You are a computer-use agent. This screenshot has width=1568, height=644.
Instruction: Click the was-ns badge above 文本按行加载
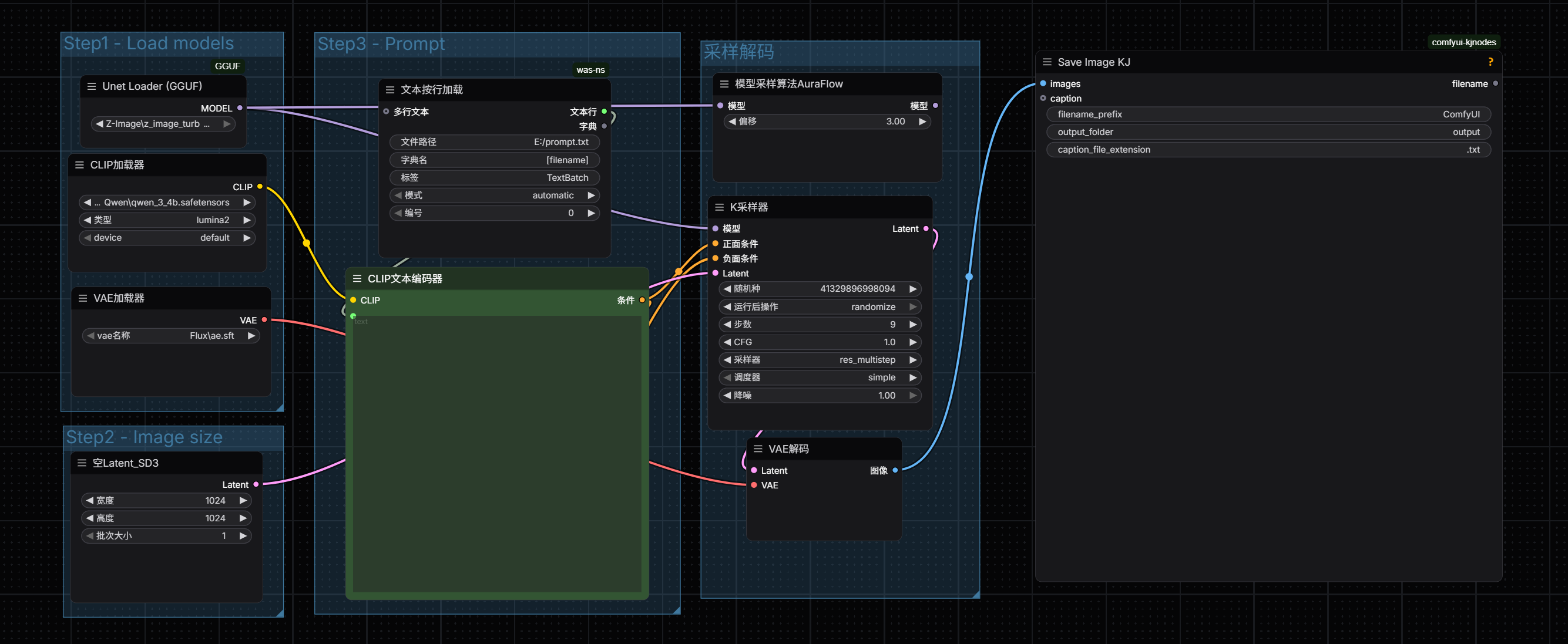pyautogui.click(x=590, y=70)
